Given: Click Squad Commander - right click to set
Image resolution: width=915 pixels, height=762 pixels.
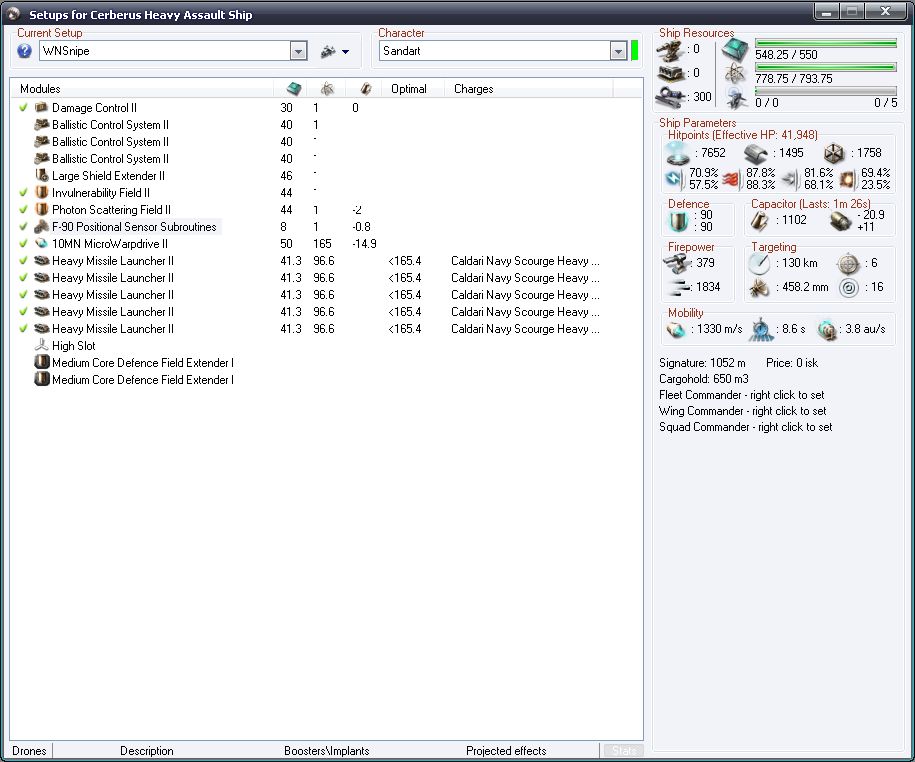Looking at the screenshot, I should (x=745, y=427).
